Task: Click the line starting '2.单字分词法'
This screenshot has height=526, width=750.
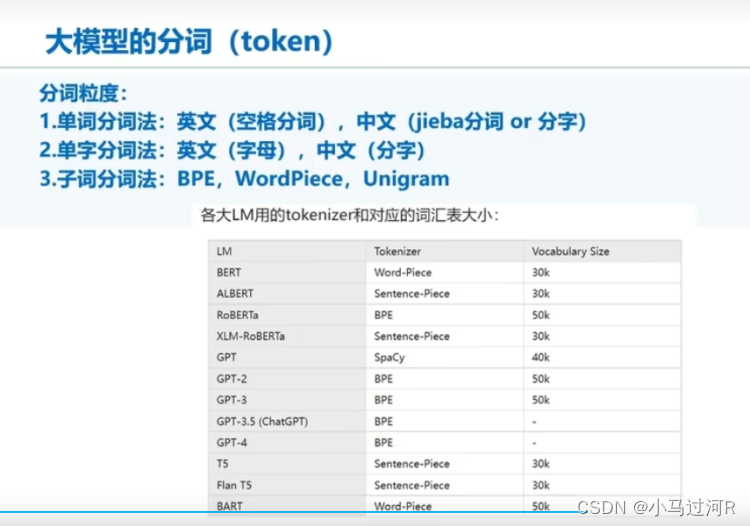Action: (x=232, y=150)
